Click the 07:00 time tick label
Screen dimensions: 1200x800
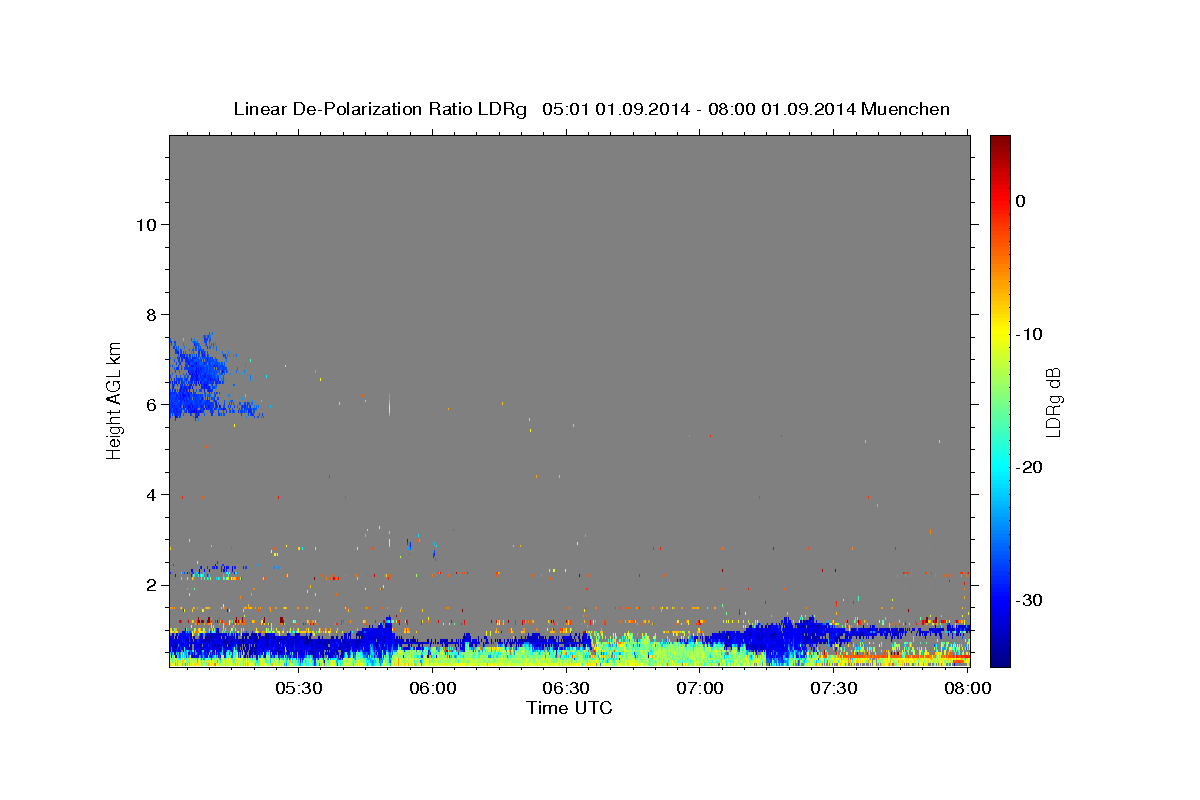[700, 689]
